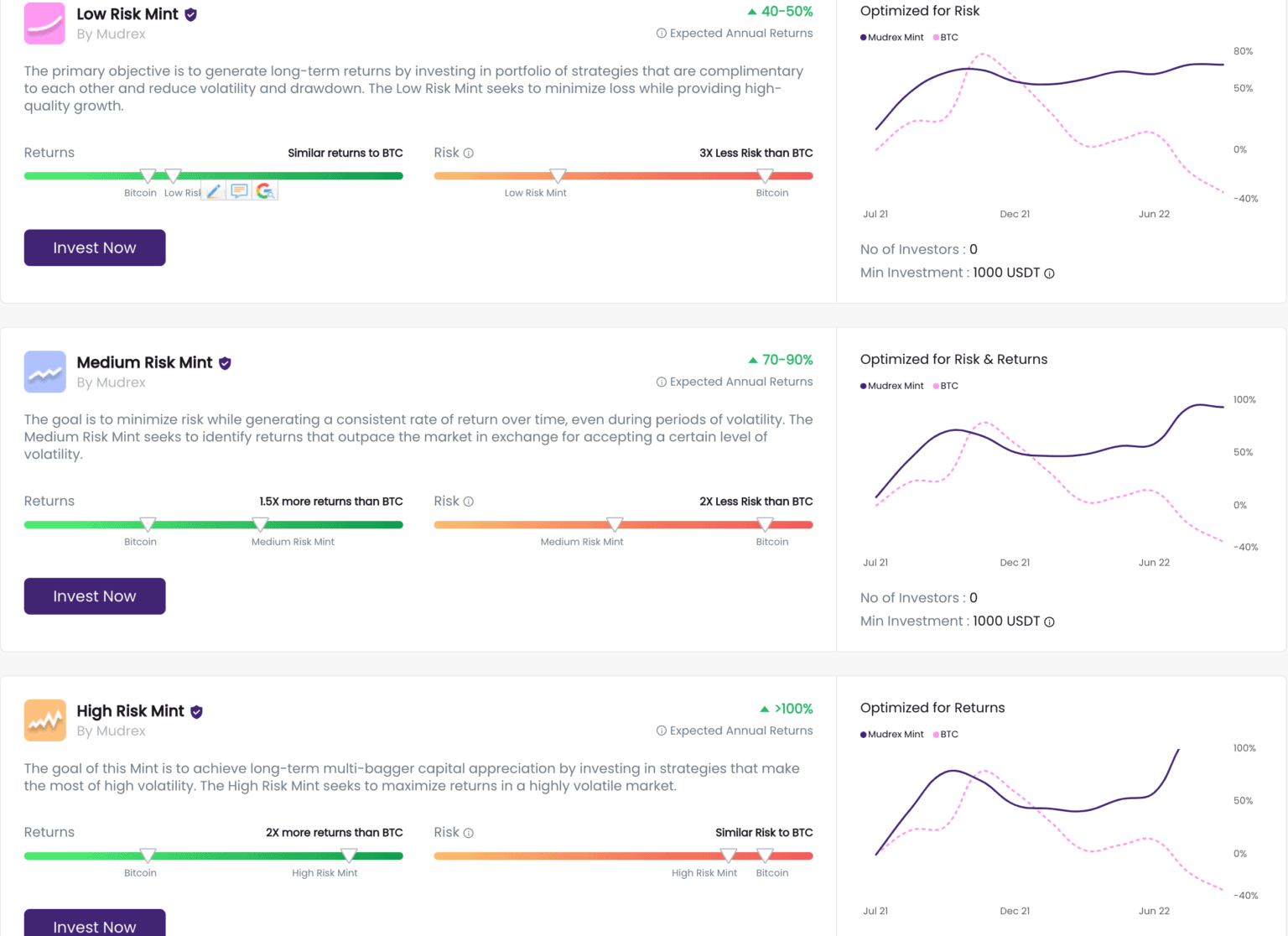Open the High Risk Mint title link
Image resolution: width=1288 pixels, height=936 pixels.
pos(130,711)
